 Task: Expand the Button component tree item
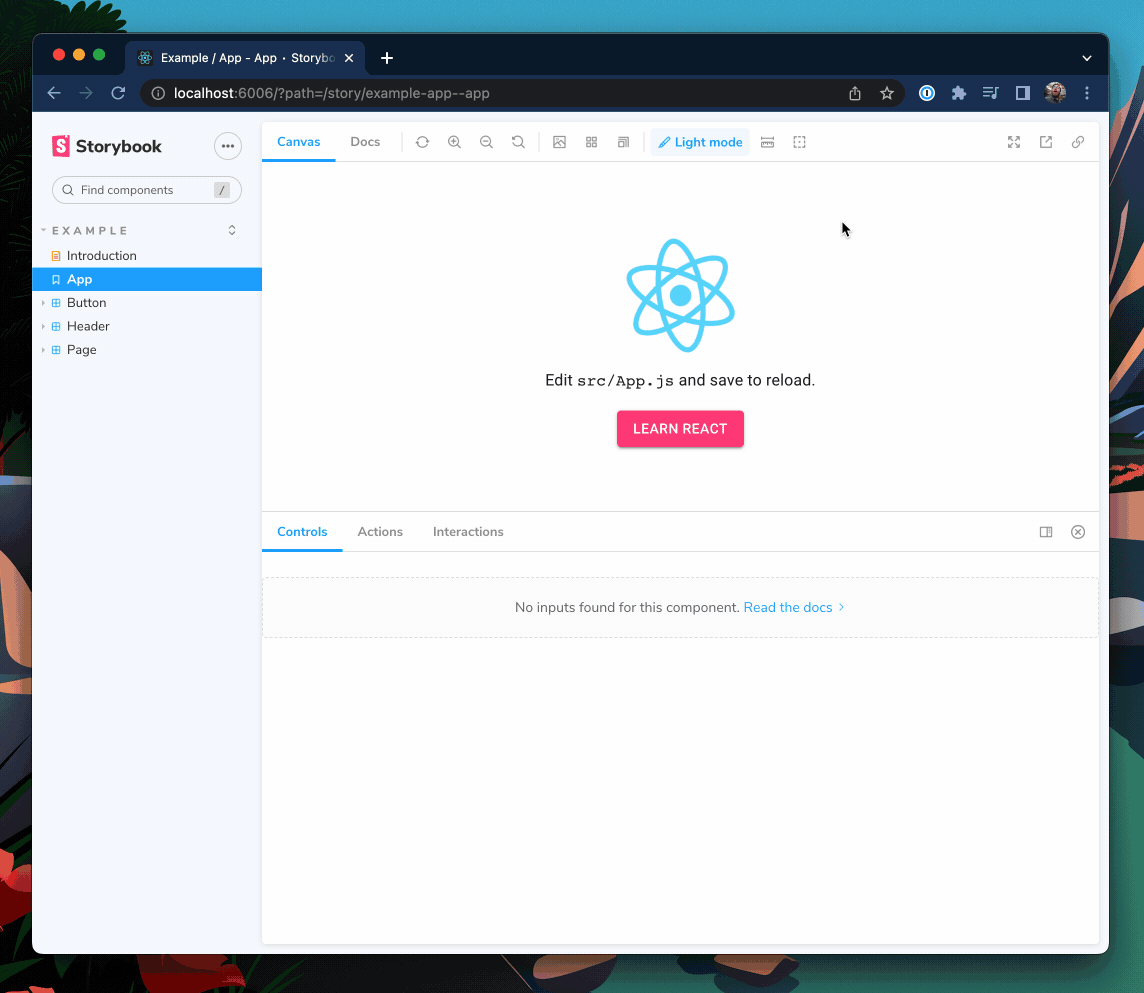(43, 302)
